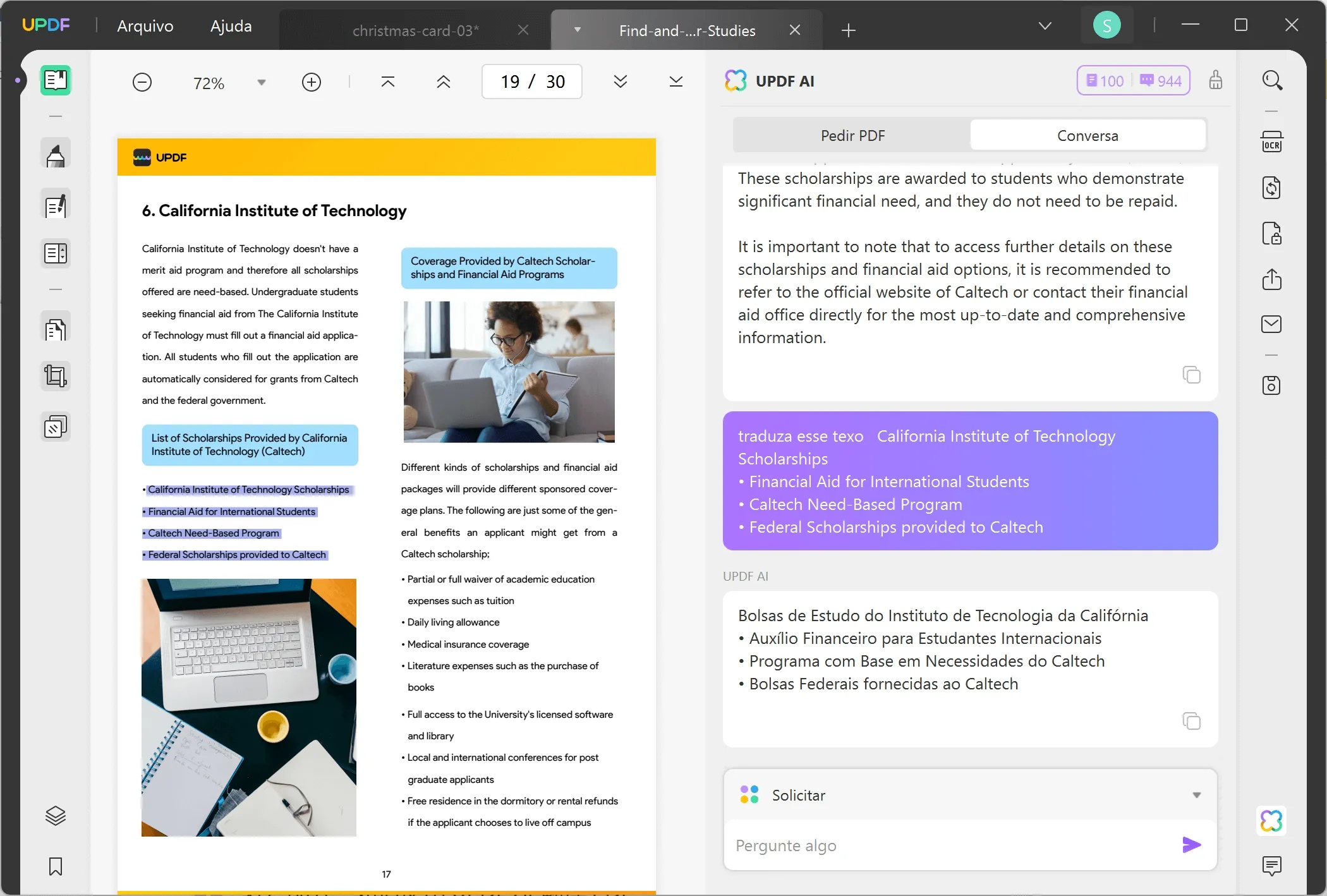The image size is (1327, 896).
Task: Open the watermark and background tool
Action: (x=56, y=427)
